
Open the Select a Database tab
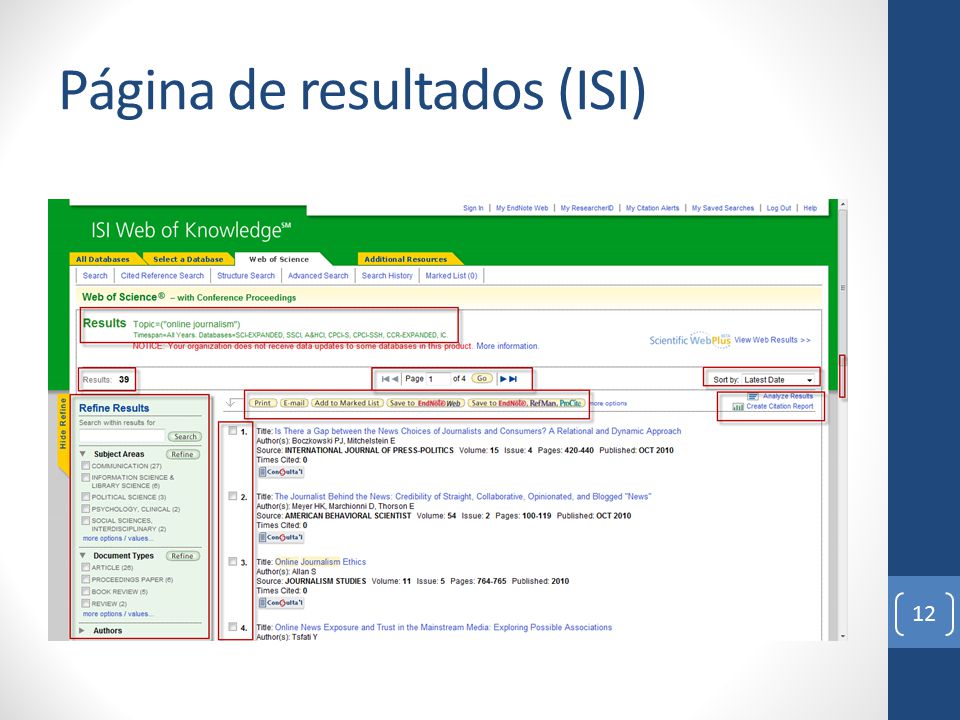click(x=188, y=259)
